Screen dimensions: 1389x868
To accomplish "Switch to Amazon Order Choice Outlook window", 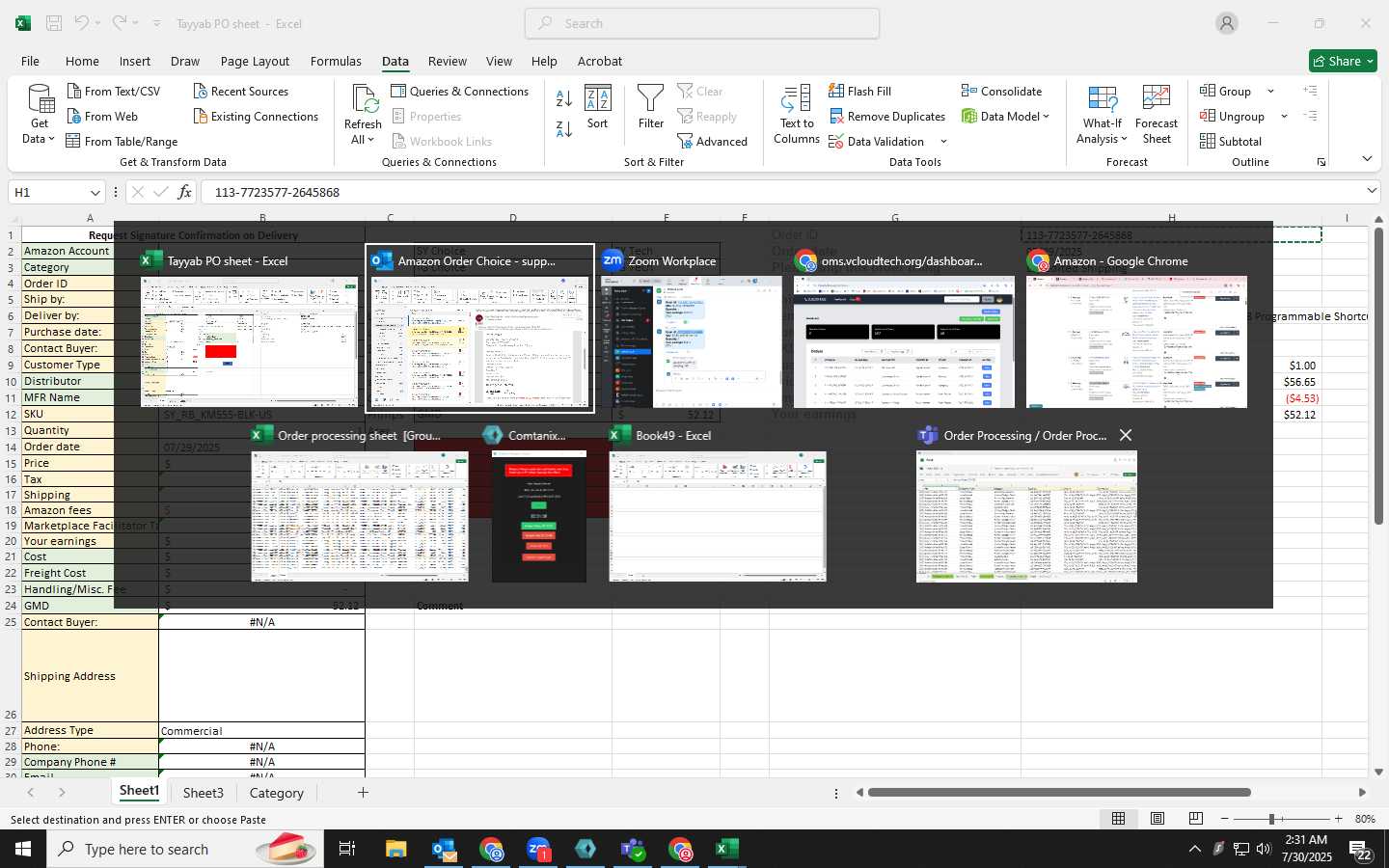I will pos(479,328).
